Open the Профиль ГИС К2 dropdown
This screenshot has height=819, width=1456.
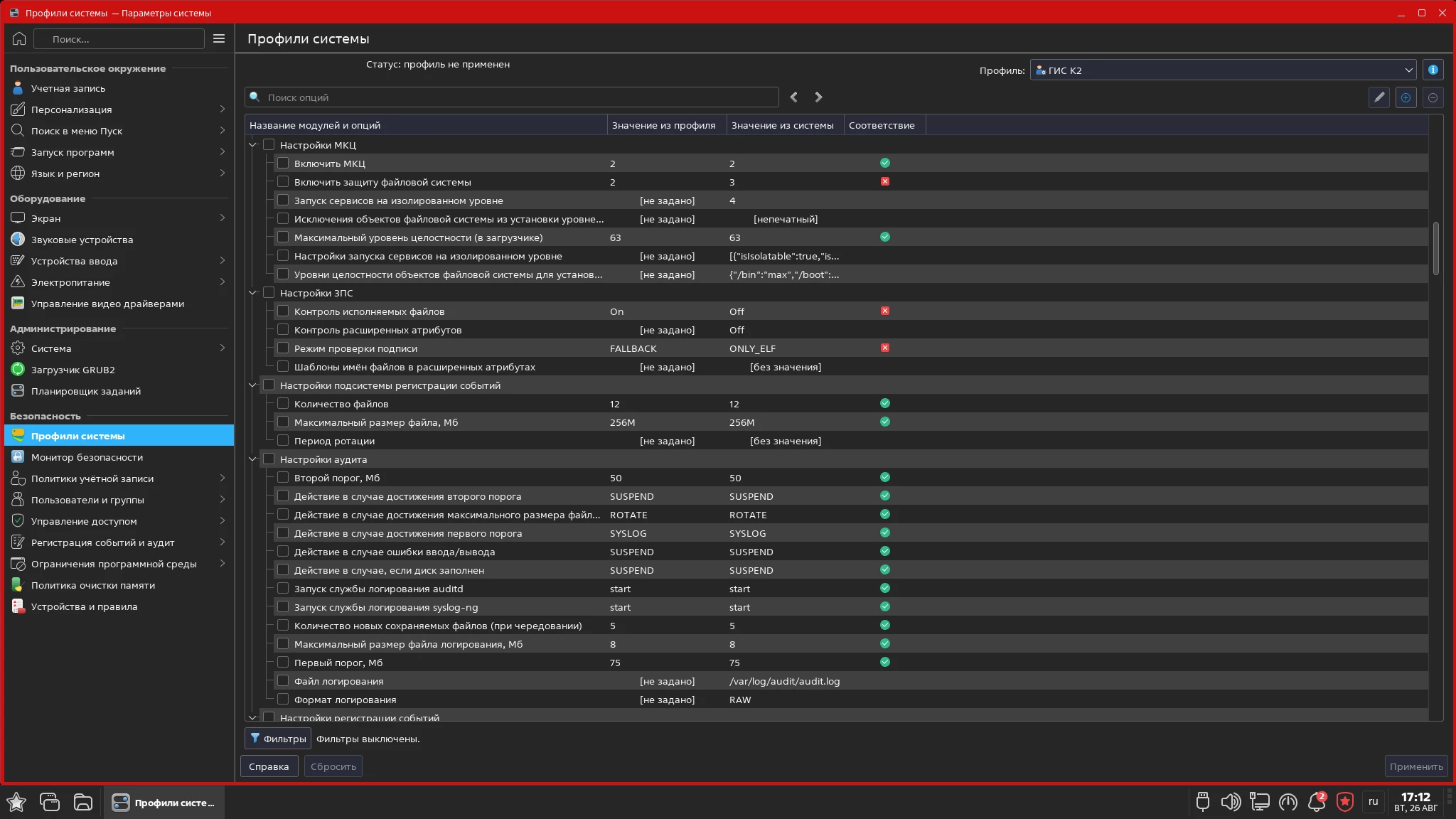tap(1223, 70)
